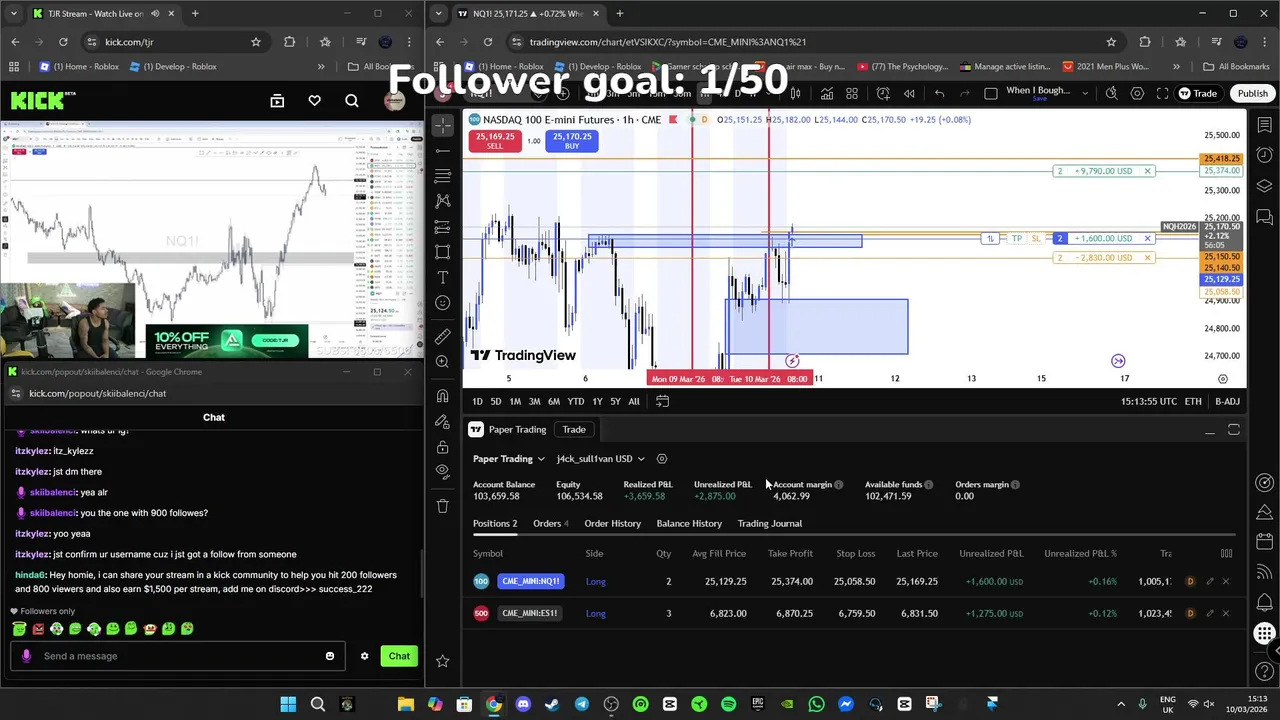Edit the CME_MINI:NQ1! position pencil icon
1280x720 pixels.
click(x=1210, y=581)
